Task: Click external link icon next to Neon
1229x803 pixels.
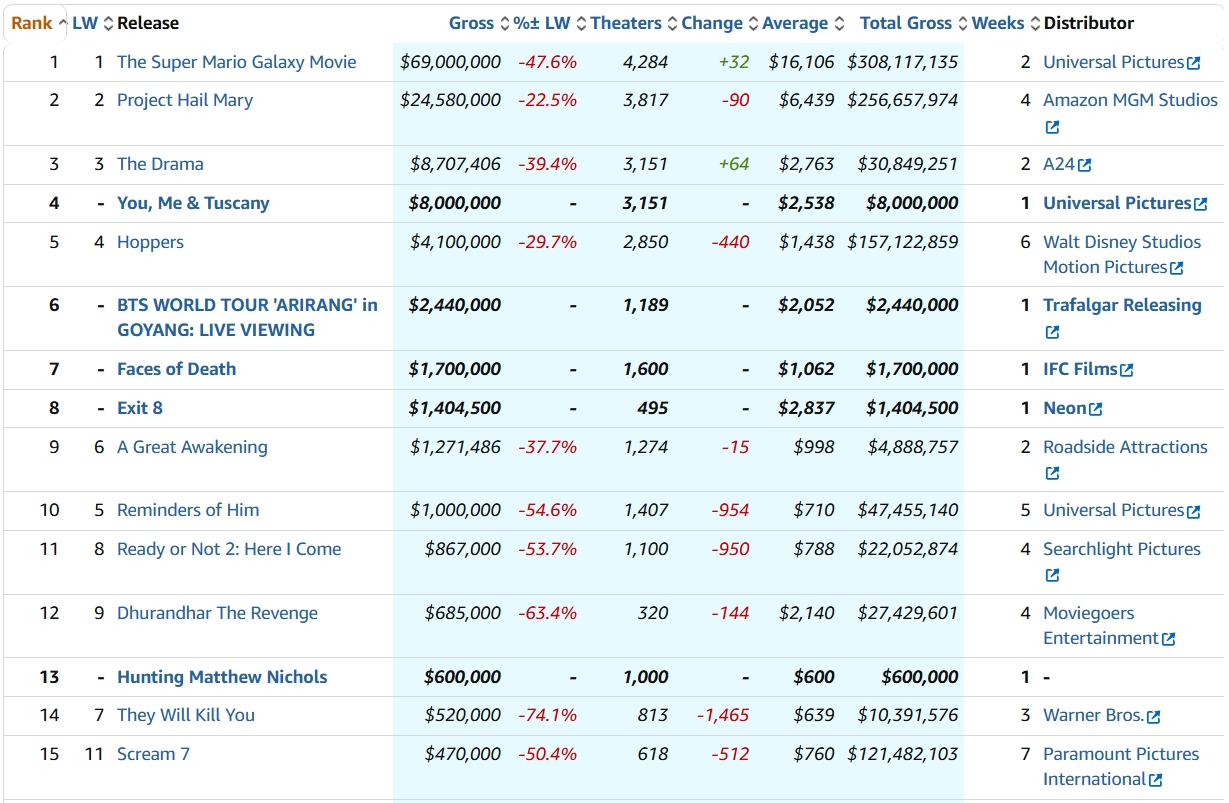Action: point(1096,409)
